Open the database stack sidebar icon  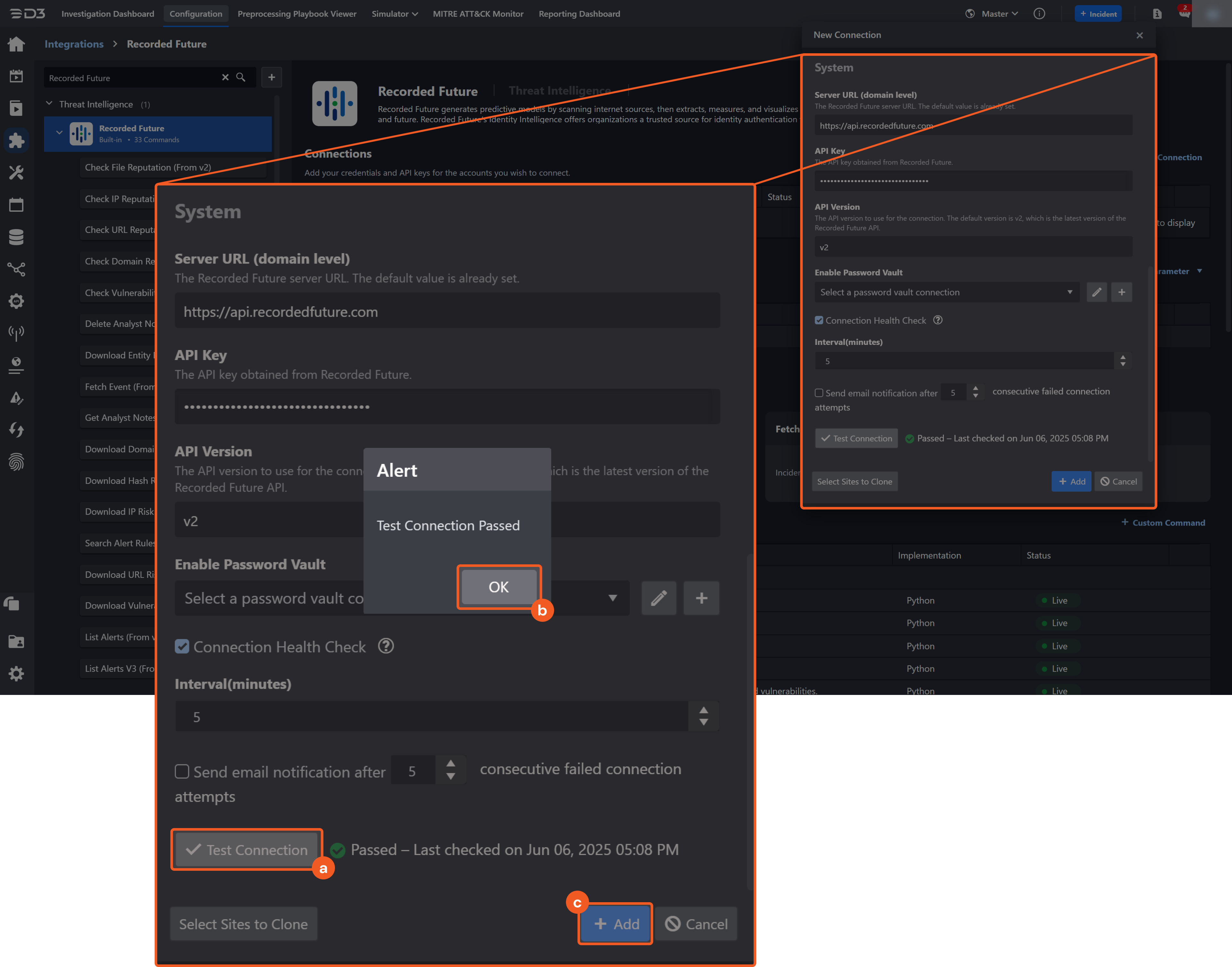[16, 237]
